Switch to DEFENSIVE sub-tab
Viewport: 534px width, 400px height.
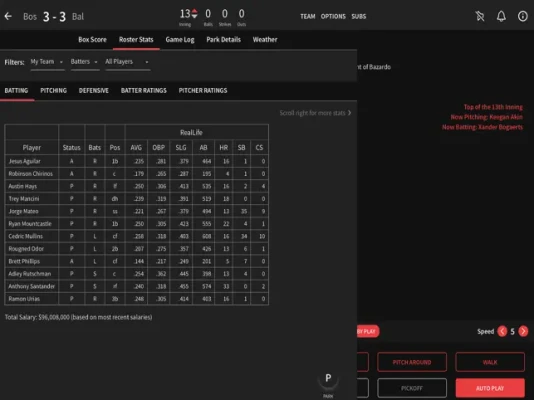click(x=94, y=91)
